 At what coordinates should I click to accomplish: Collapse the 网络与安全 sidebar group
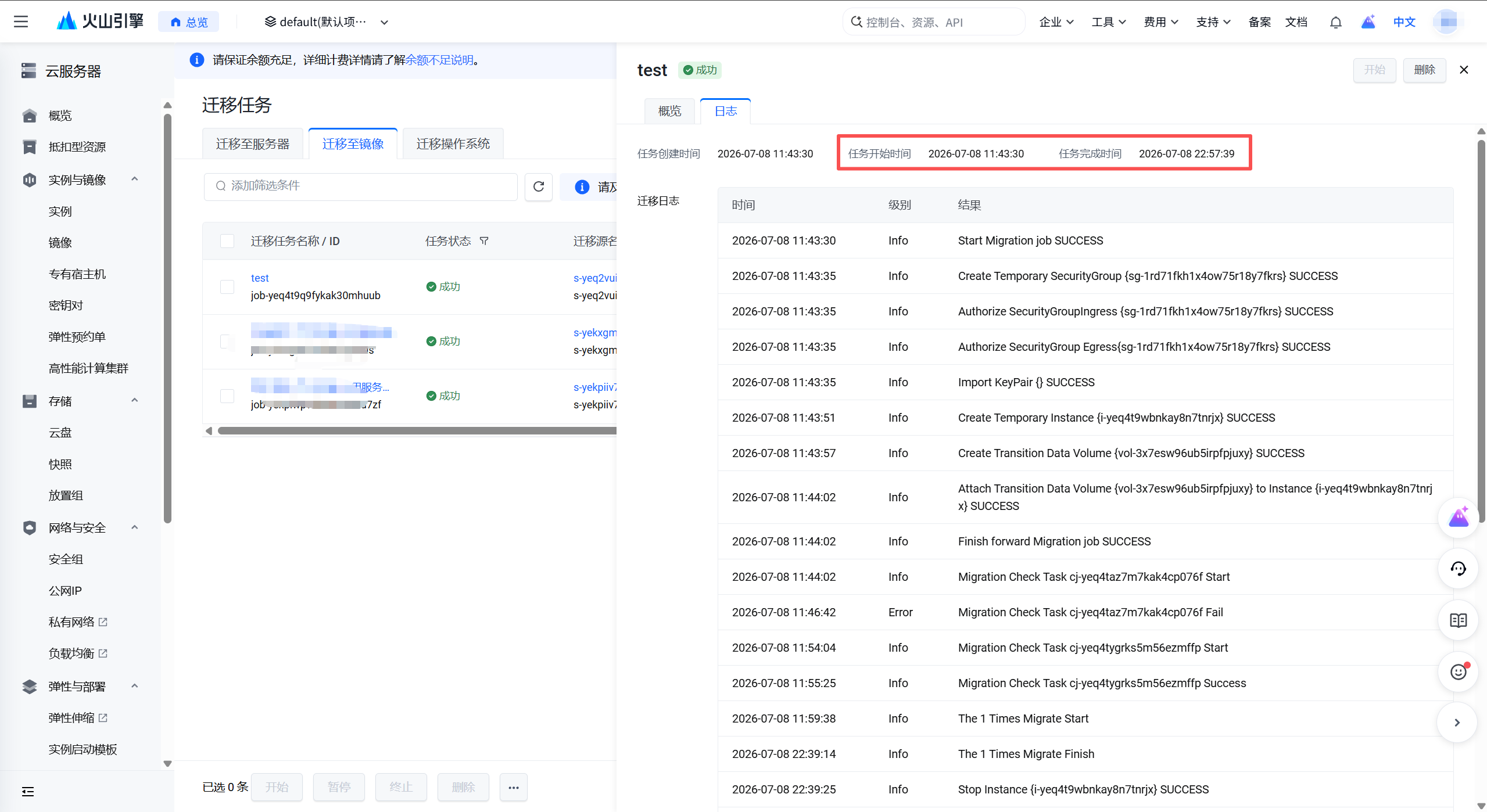[x=135, y=527]
